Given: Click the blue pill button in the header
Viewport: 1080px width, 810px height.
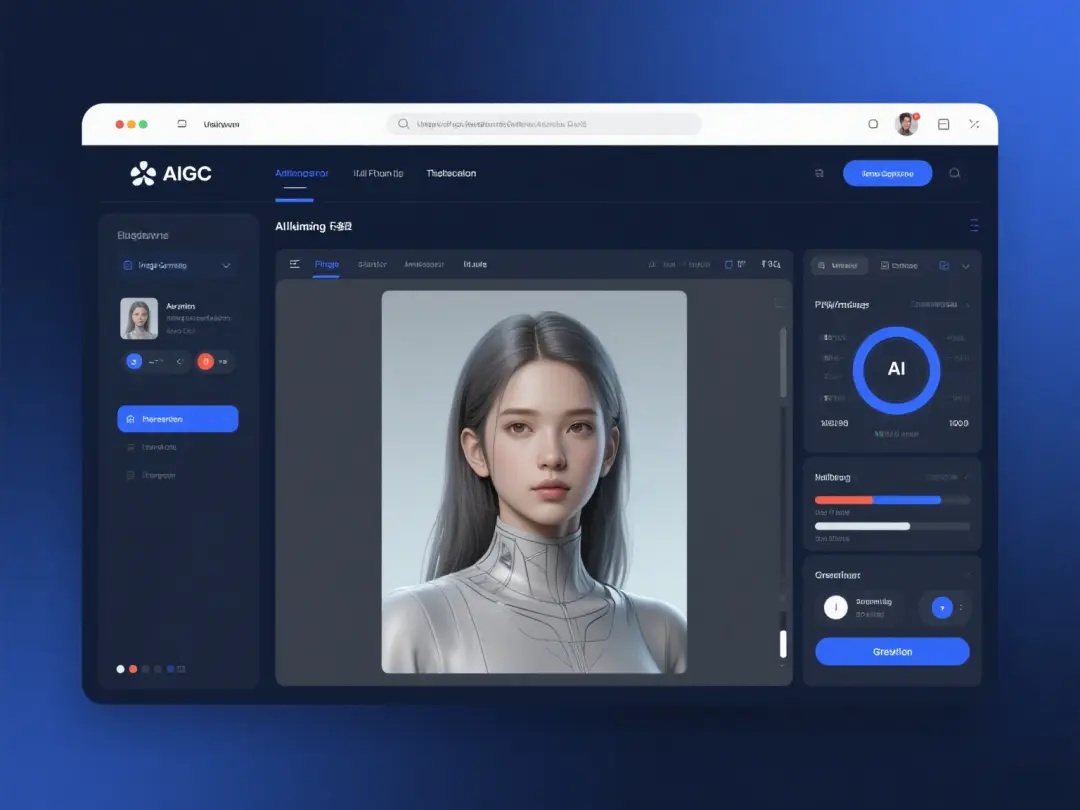Looking at the screenshot, I should click(x=887, y=173).
